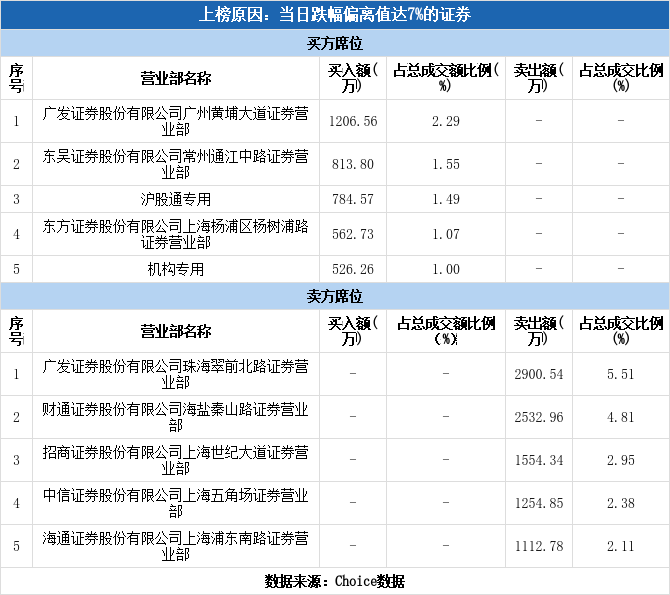Select the 沪股通专用 row name

coord(176,199)
